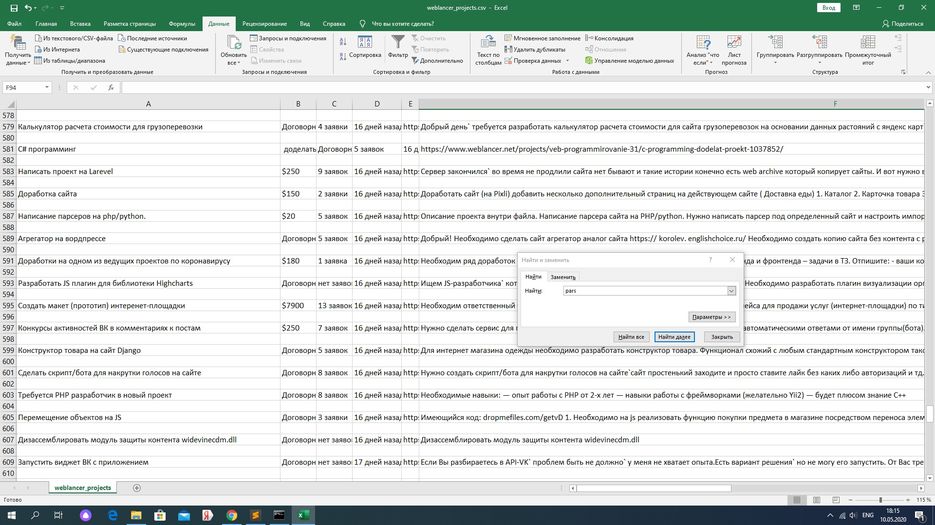Open the File (Файл) tab
This screenshot has height=525, width=935.
[x=14, y=24]
